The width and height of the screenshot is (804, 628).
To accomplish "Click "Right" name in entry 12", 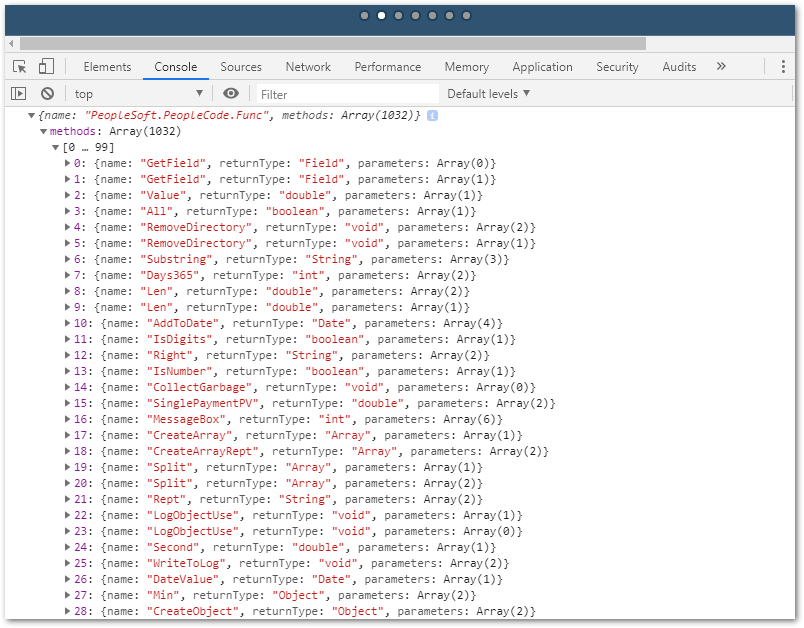I will point(170,355).
